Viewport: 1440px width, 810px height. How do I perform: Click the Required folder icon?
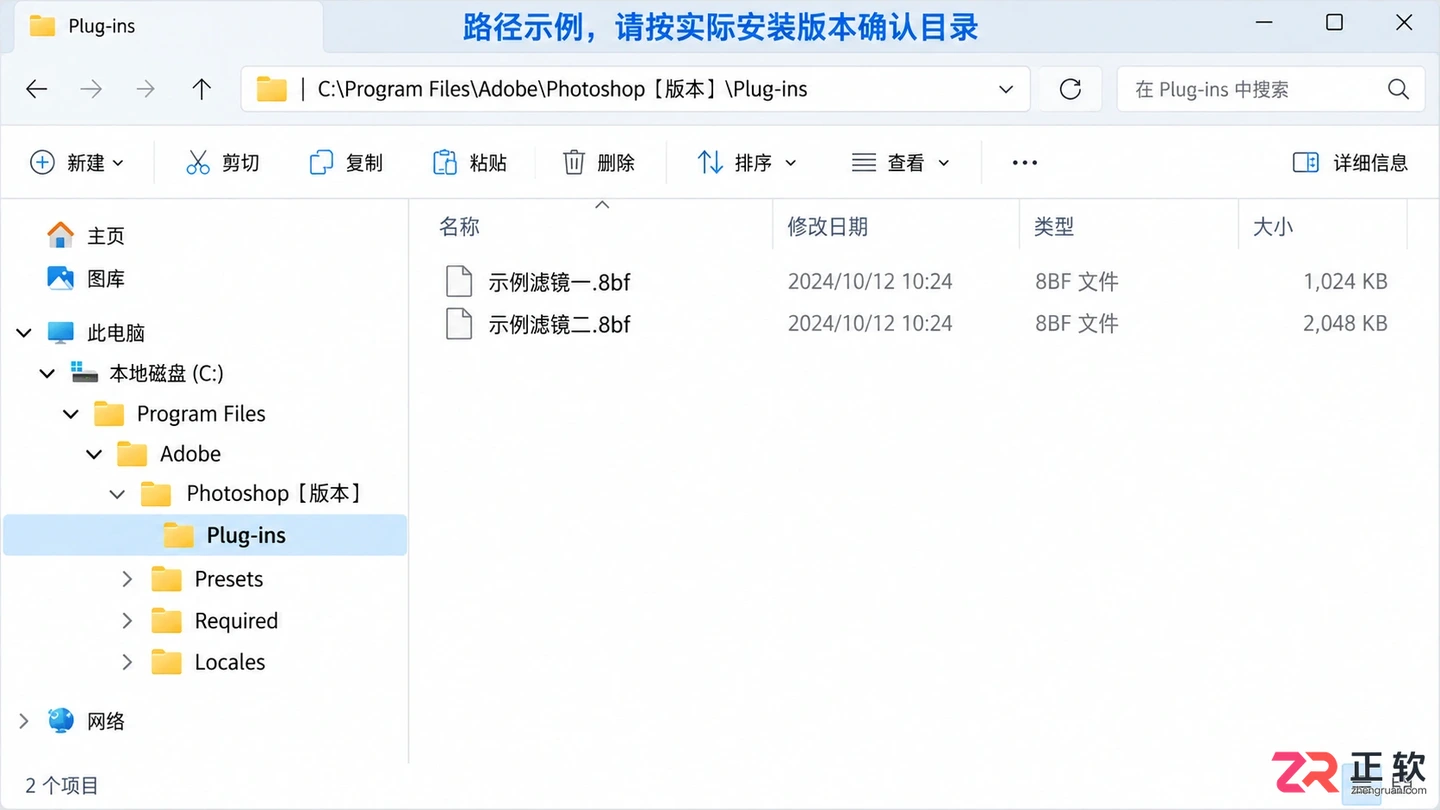[166, 621]
